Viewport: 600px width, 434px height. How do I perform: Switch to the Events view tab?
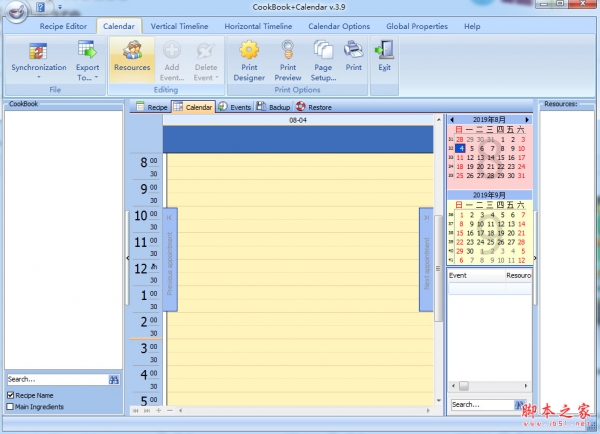(x=234, y=107)
